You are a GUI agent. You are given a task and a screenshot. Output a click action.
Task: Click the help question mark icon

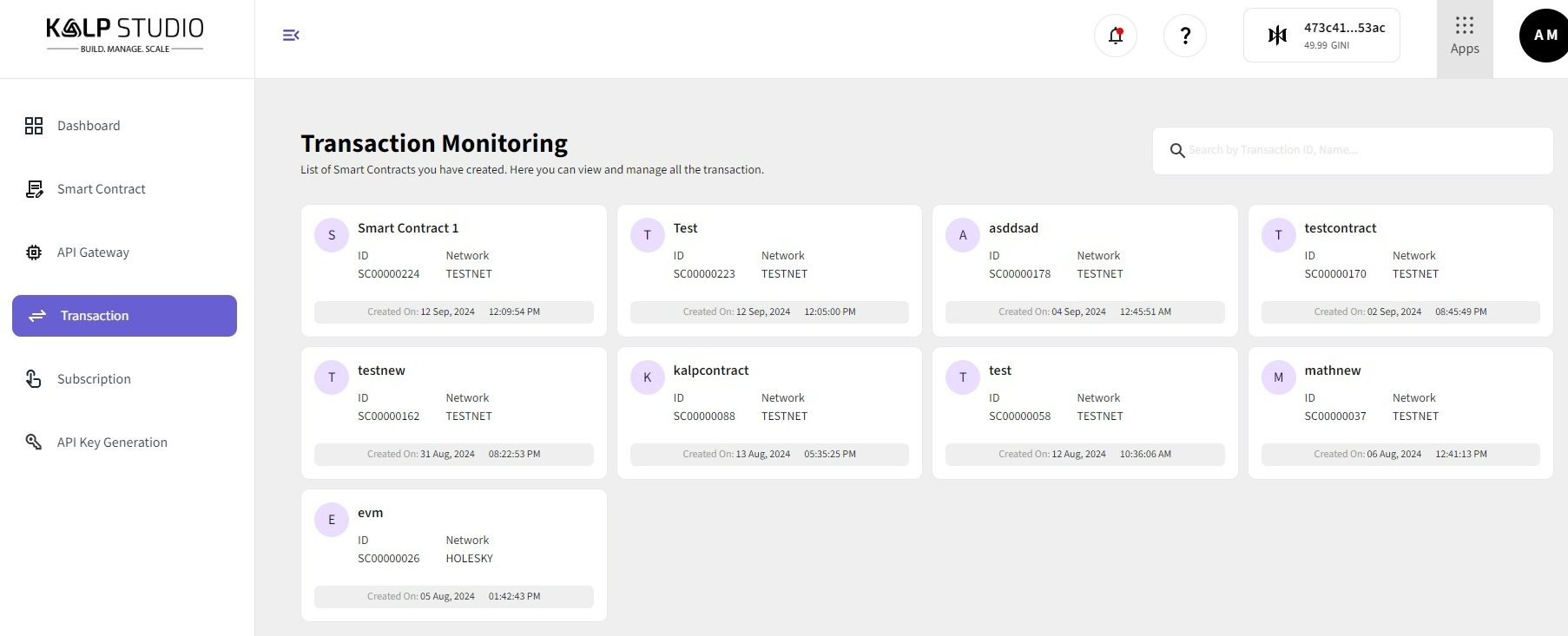click(x=1185, y=36)
